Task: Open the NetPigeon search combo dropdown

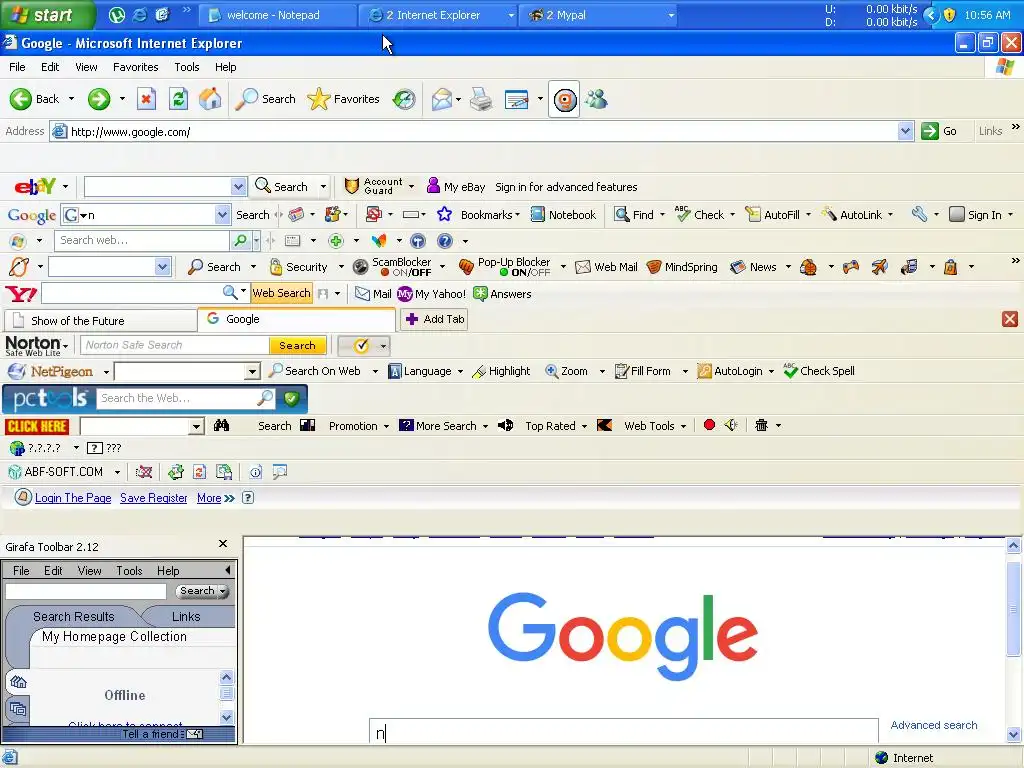Action: tap(252, 372)
